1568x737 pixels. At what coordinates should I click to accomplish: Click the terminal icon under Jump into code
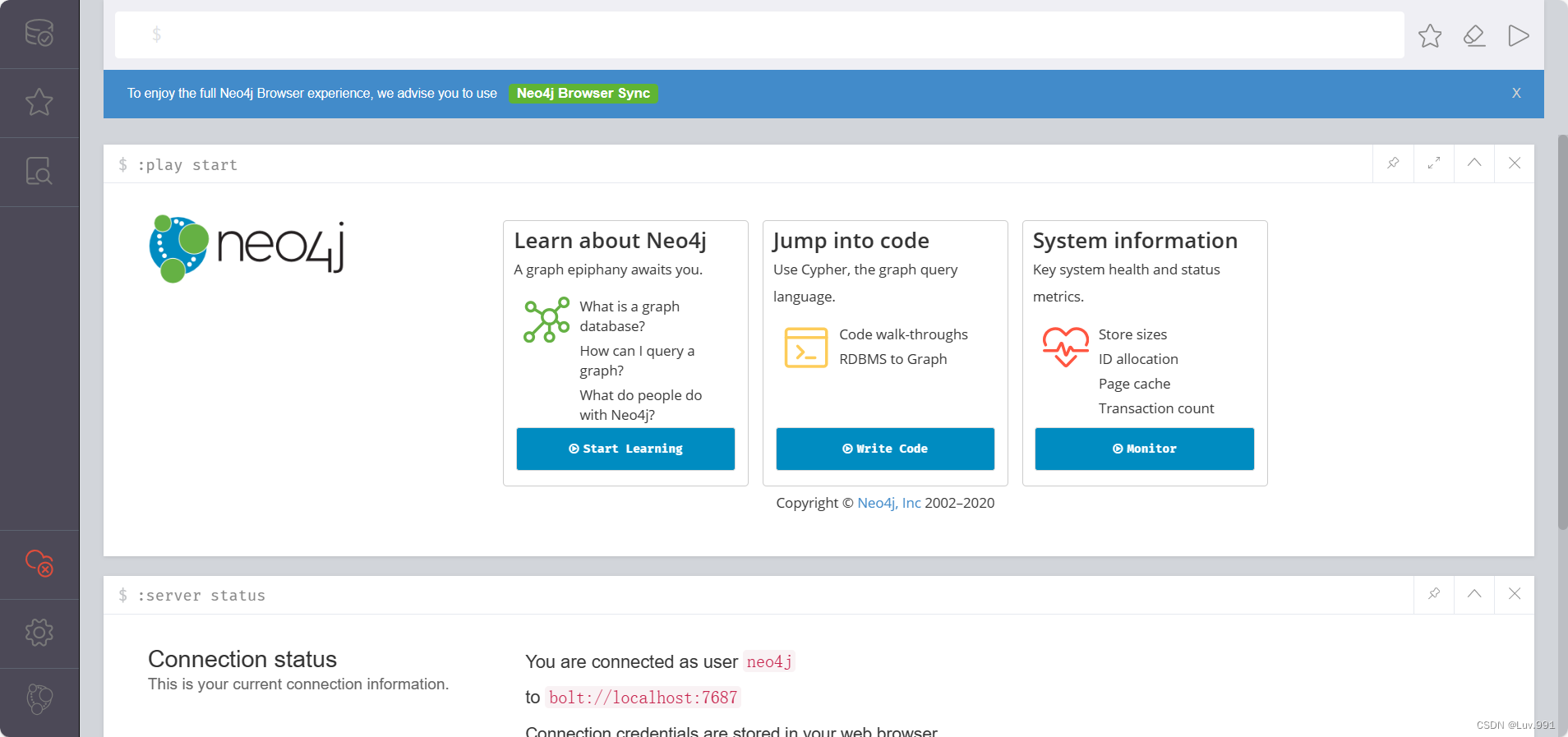click(x=806, y=348)
